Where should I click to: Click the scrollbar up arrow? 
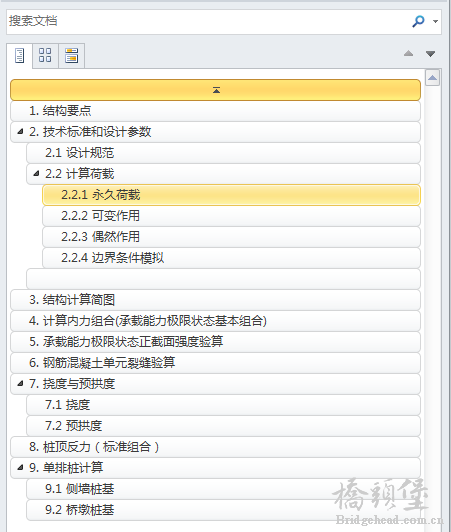click(432, 78)
